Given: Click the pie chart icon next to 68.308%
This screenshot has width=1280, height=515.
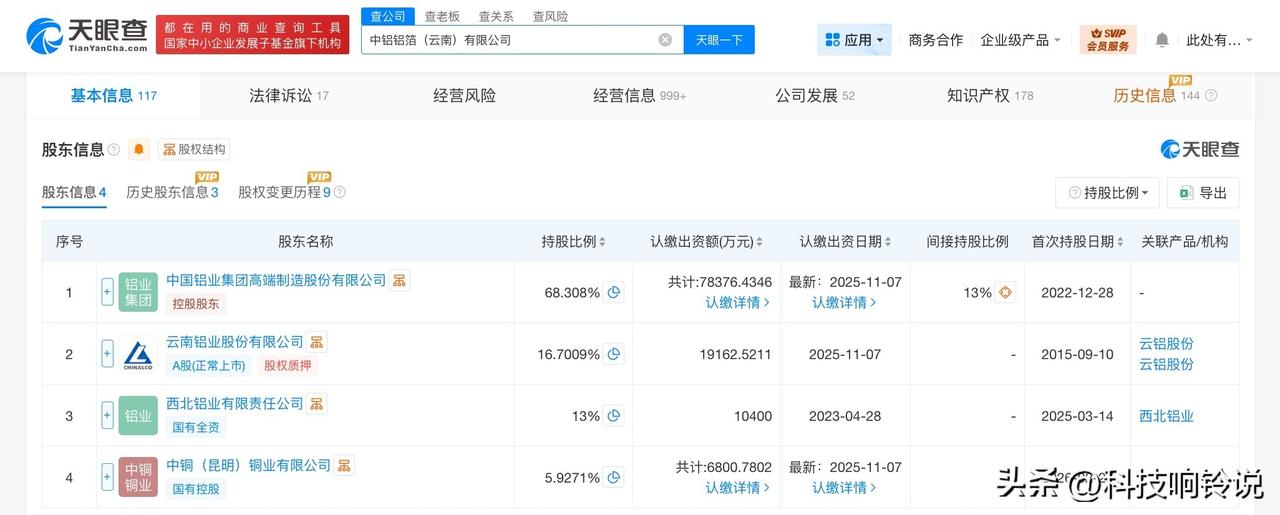Looking at the screenshot, I should (614, 293).
